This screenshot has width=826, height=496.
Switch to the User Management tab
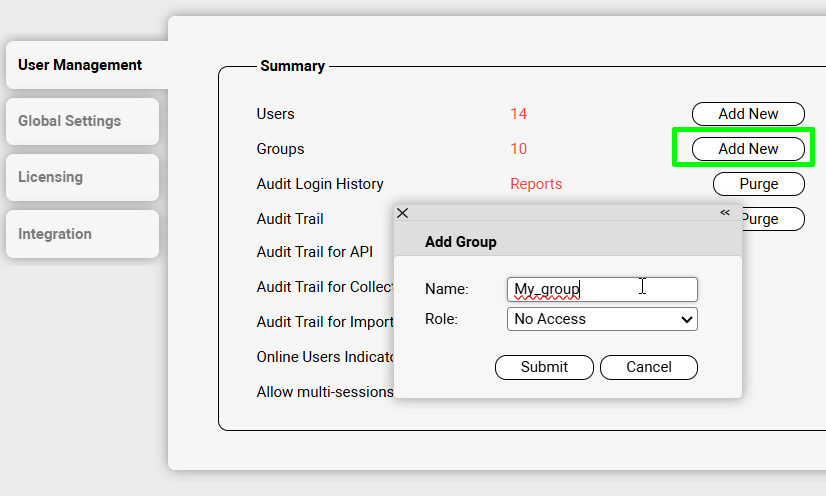point(80,65)
